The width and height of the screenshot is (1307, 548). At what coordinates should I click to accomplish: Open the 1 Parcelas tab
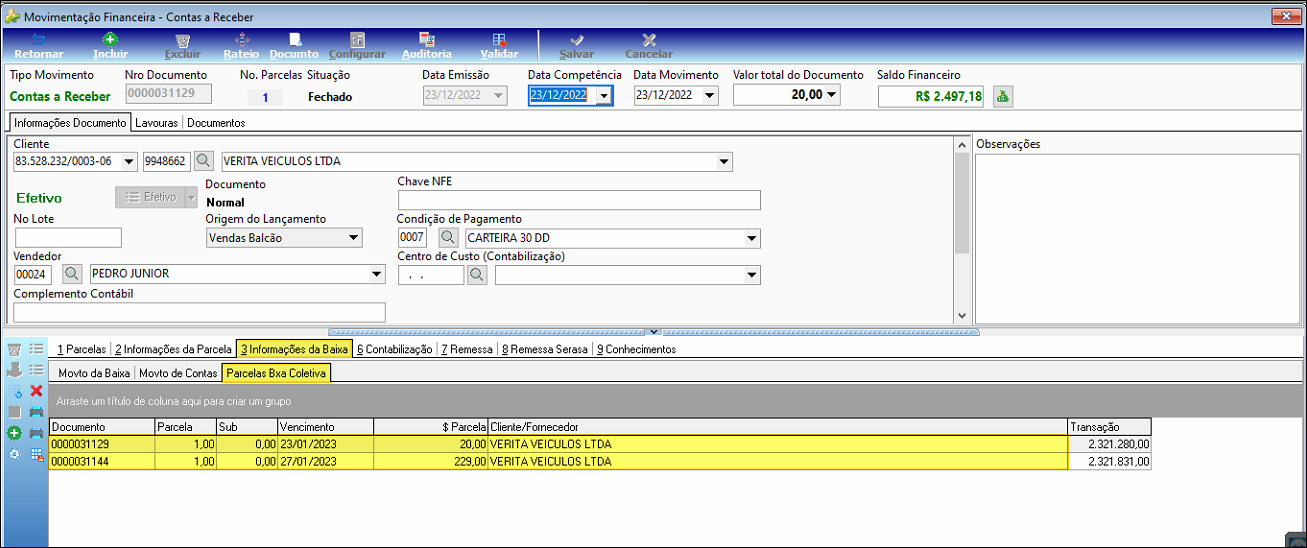tap(81, 349)
